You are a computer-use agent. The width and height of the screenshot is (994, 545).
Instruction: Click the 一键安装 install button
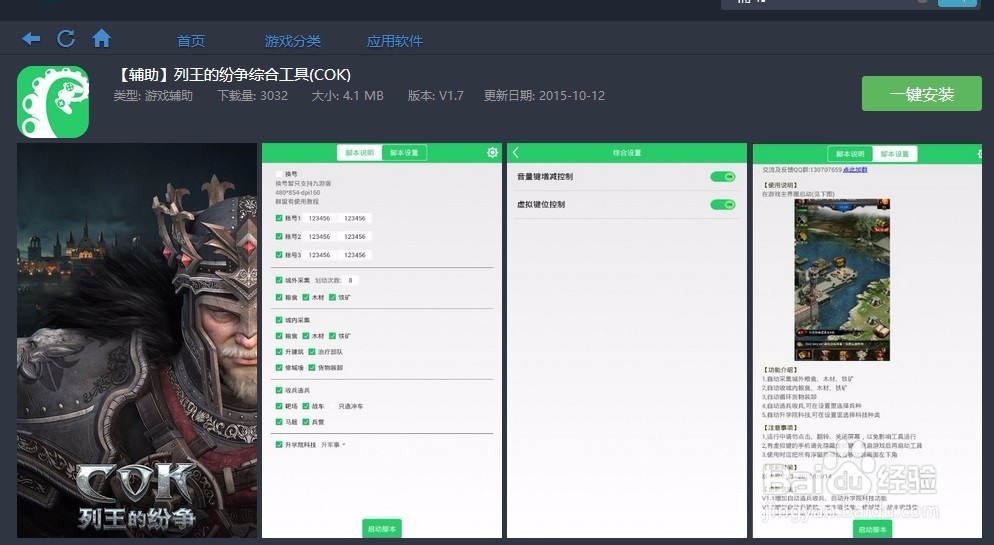pyautogui.click(x=922, y=94)
